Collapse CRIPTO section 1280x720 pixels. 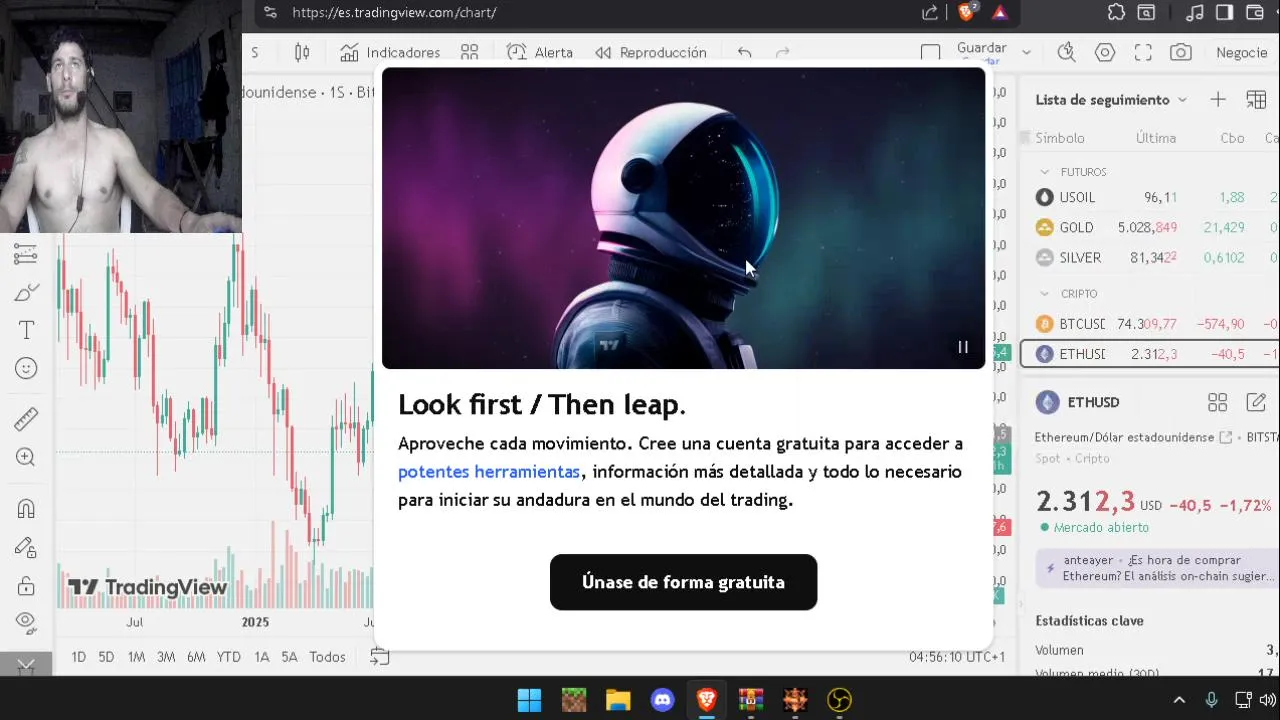tap(1045, 294)
